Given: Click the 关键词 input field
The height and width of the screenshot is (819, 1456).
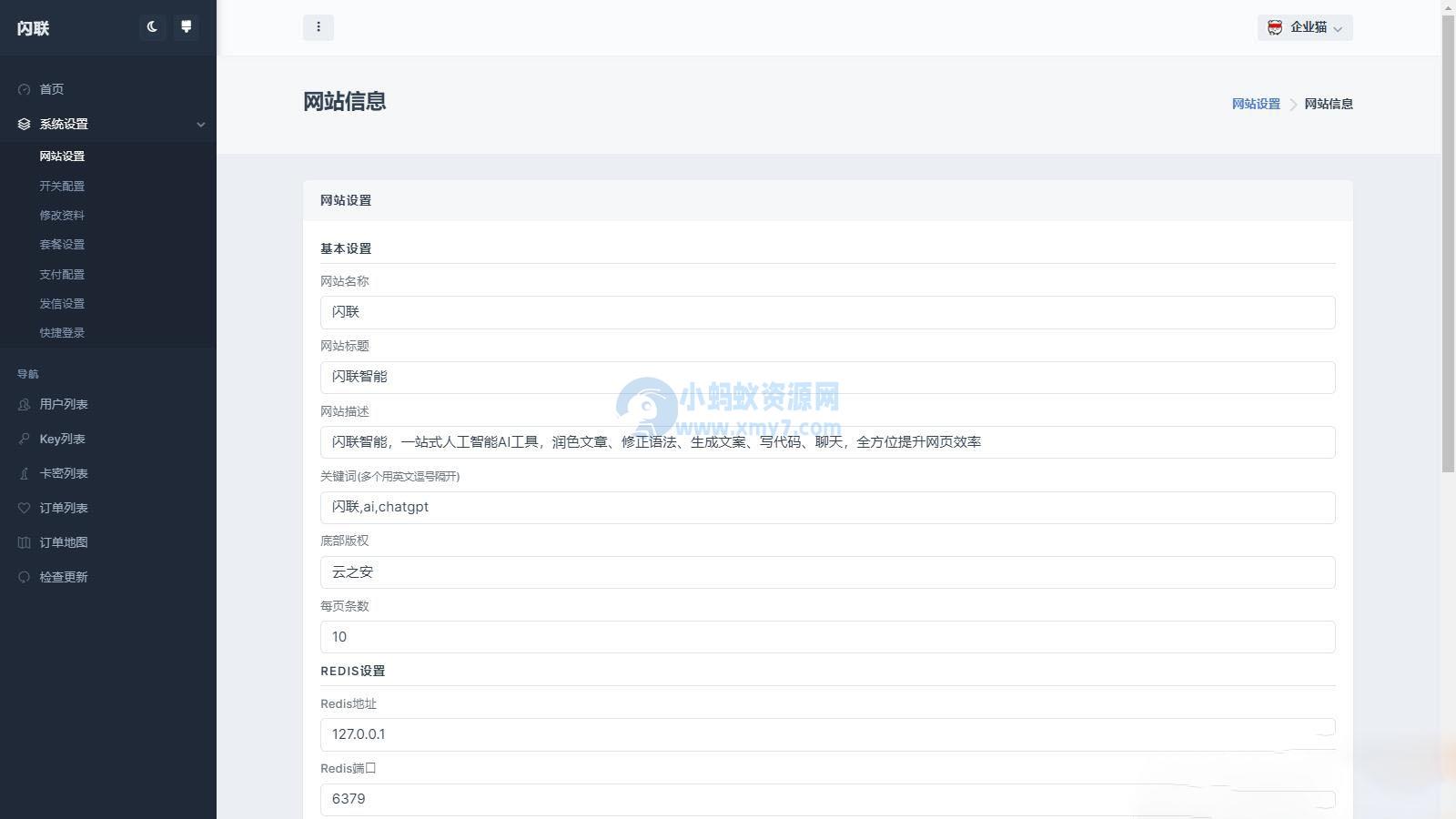Looking at the screenshot, I should (x=827, y=507).
